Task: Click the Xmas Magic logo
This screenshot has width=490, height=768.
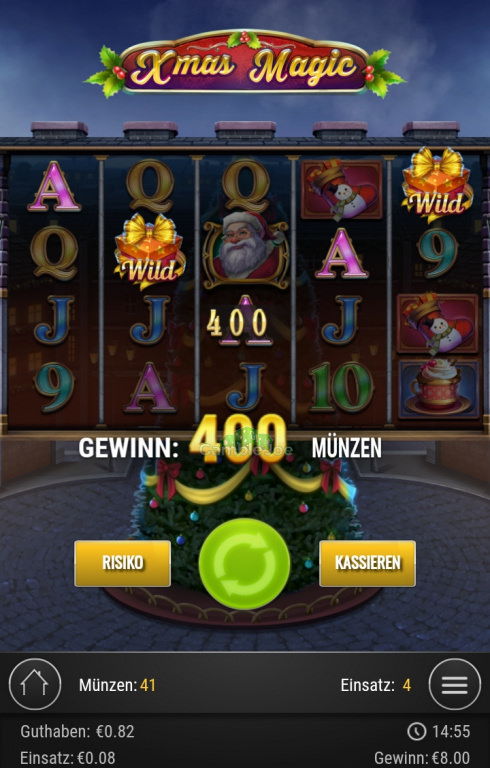Action: pyautogui.click(x=245, y=64)
